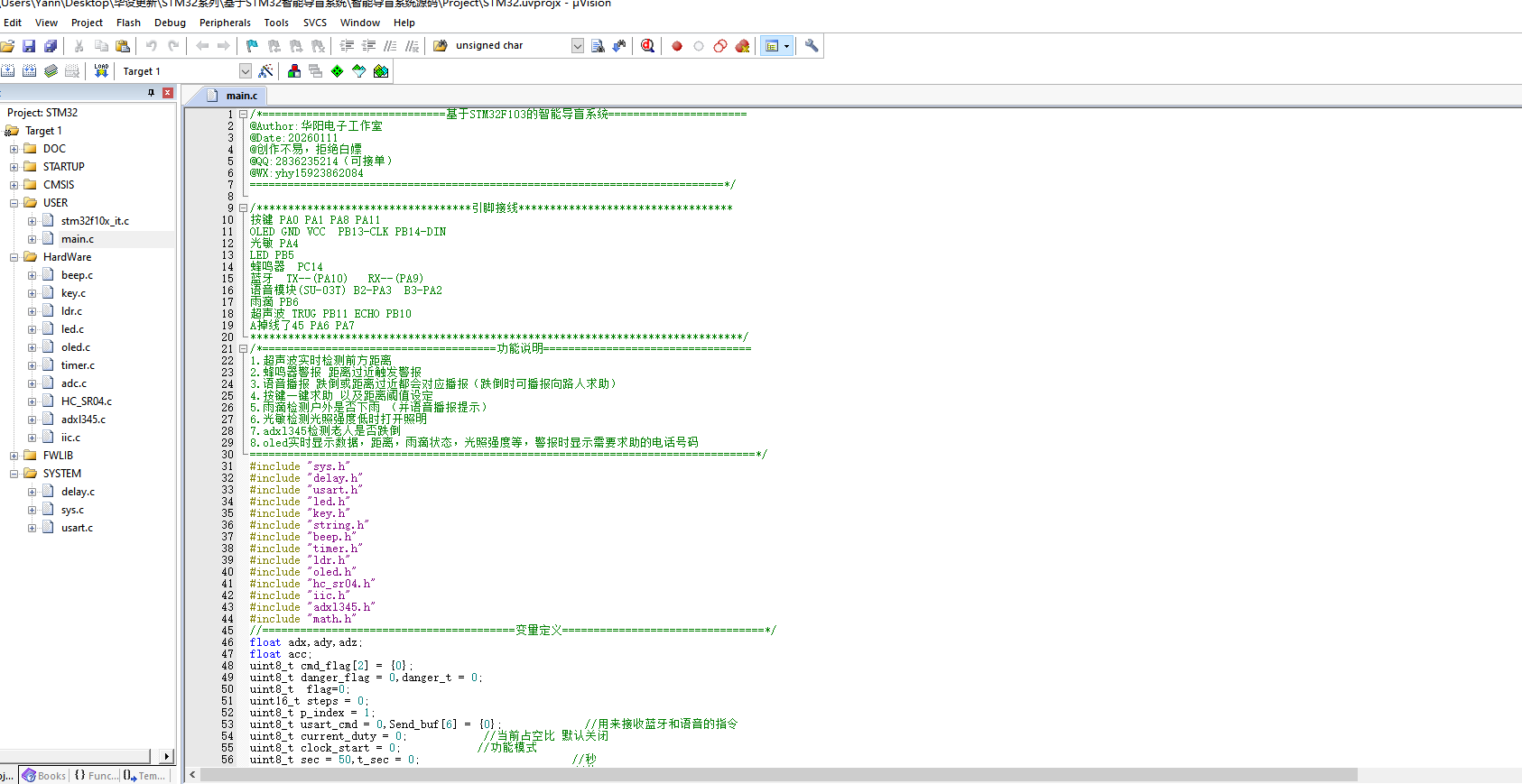Open Select Software Packs (green diamond funnel icon)
The image size is (1522, 784).
click(359, 71)
